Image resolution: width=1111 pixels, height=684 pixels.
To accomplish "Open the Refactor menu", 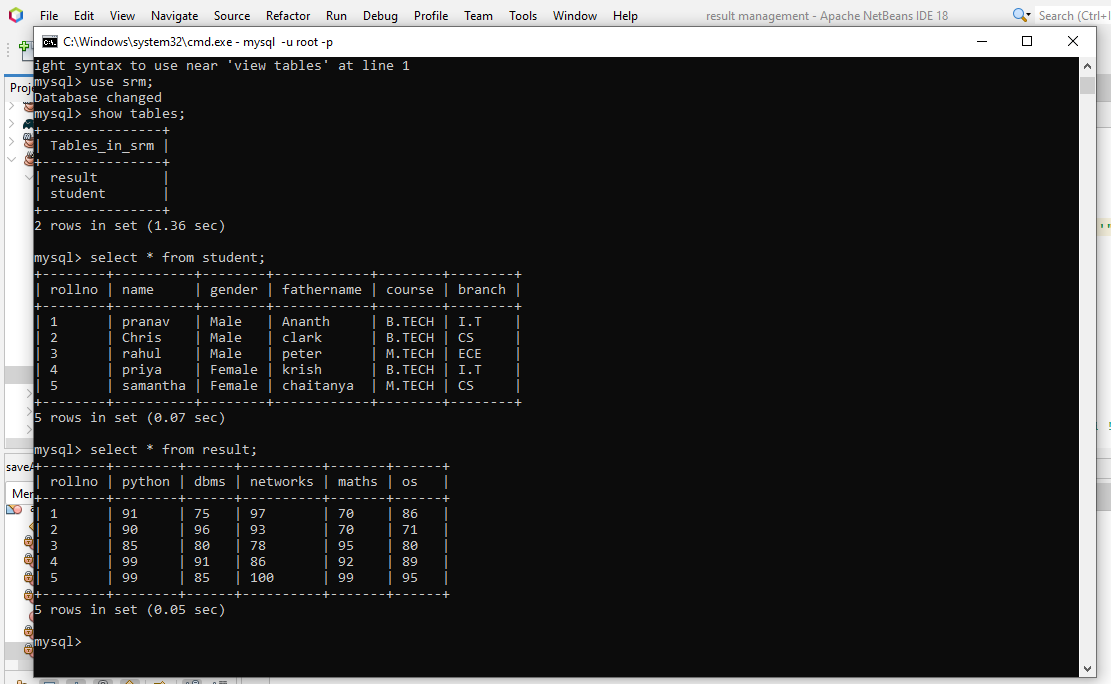I will 288,15.
